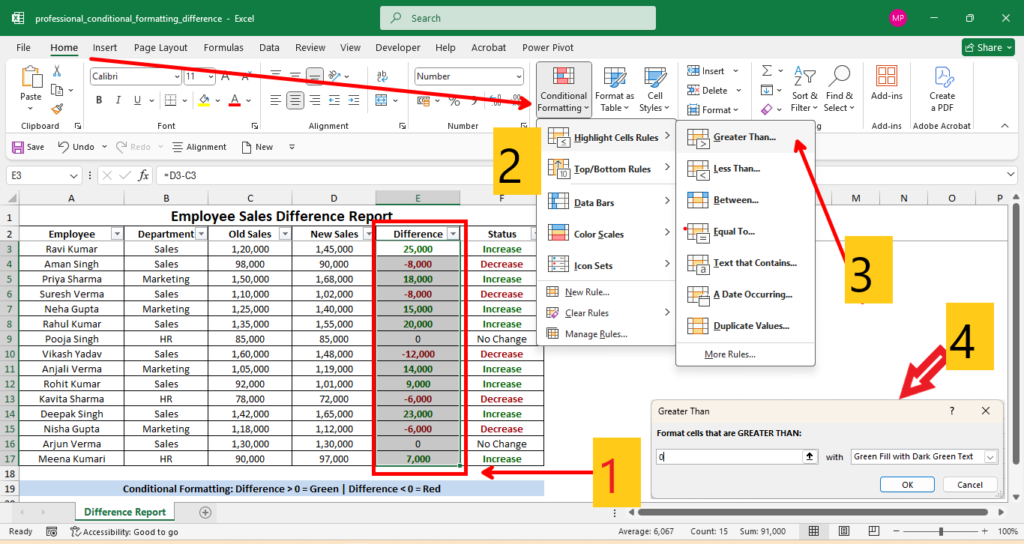Expand the formula bar chevron

tap(1010, 174)
